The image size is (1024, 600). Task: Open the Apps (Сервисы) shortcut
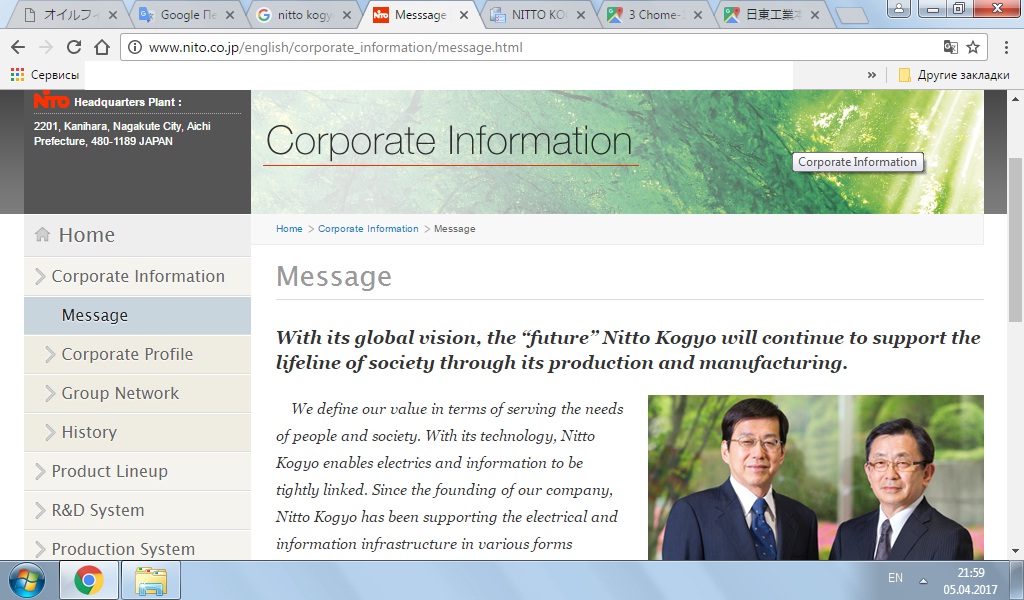coord(44,75)
